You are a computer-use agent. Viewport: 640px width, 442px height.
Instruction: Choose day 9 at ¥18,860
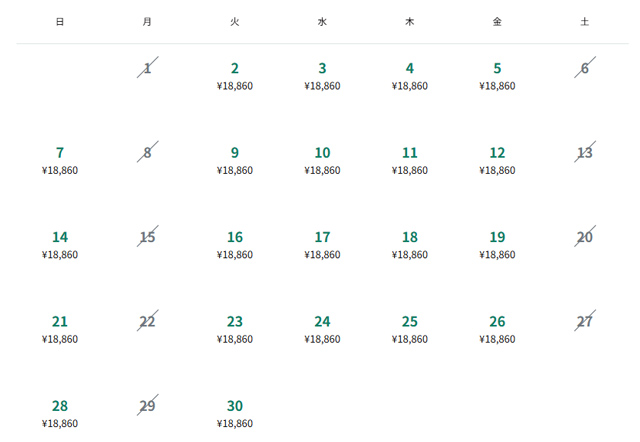pyautogui.click(x=235, y=160)
